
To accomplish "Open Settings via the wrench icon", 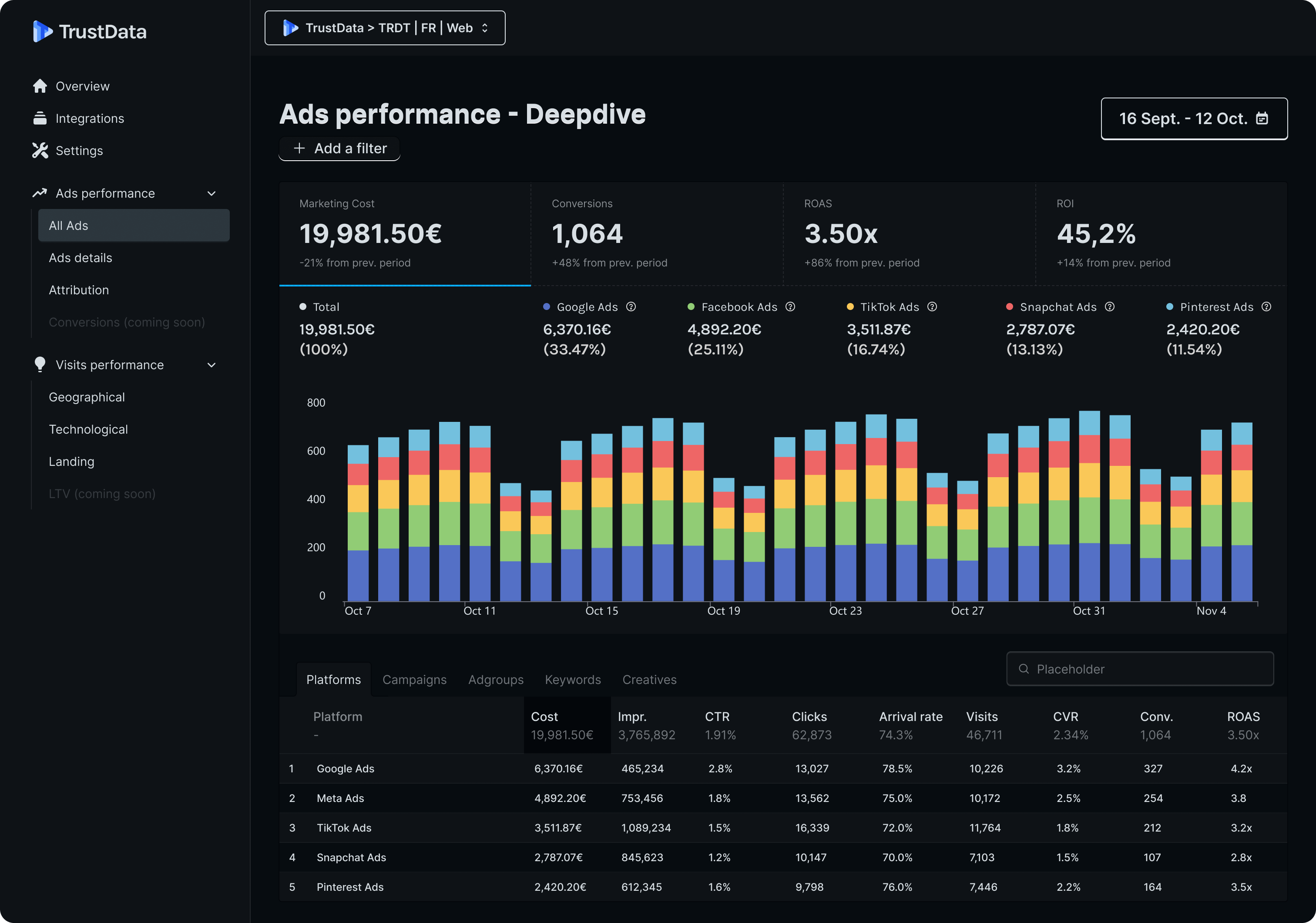I will click(x=40, y=150).
